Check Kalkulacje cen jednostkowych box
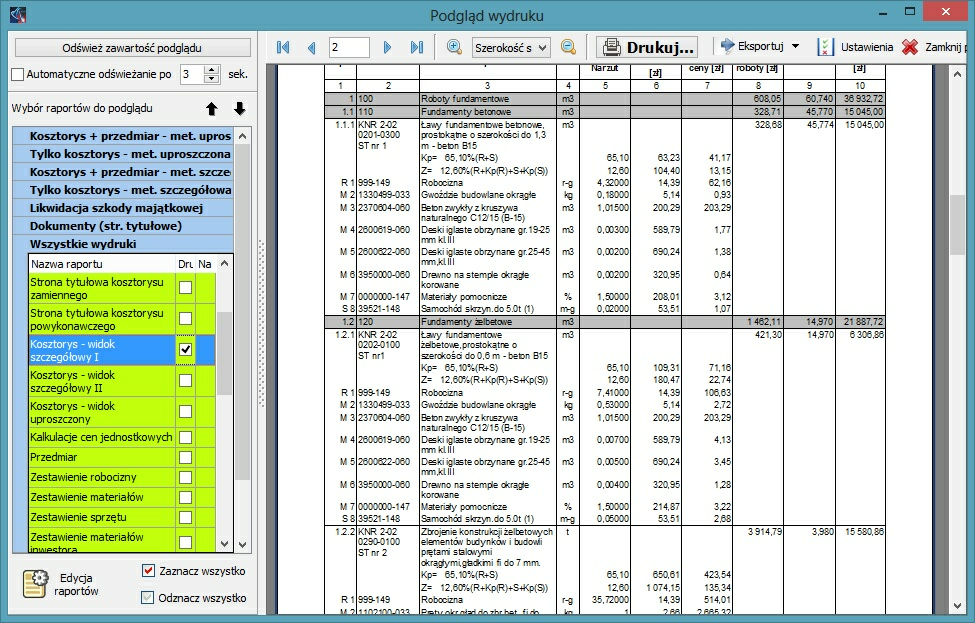The width and height of the screenshot is (975, 623). click(x=185, y=438)
